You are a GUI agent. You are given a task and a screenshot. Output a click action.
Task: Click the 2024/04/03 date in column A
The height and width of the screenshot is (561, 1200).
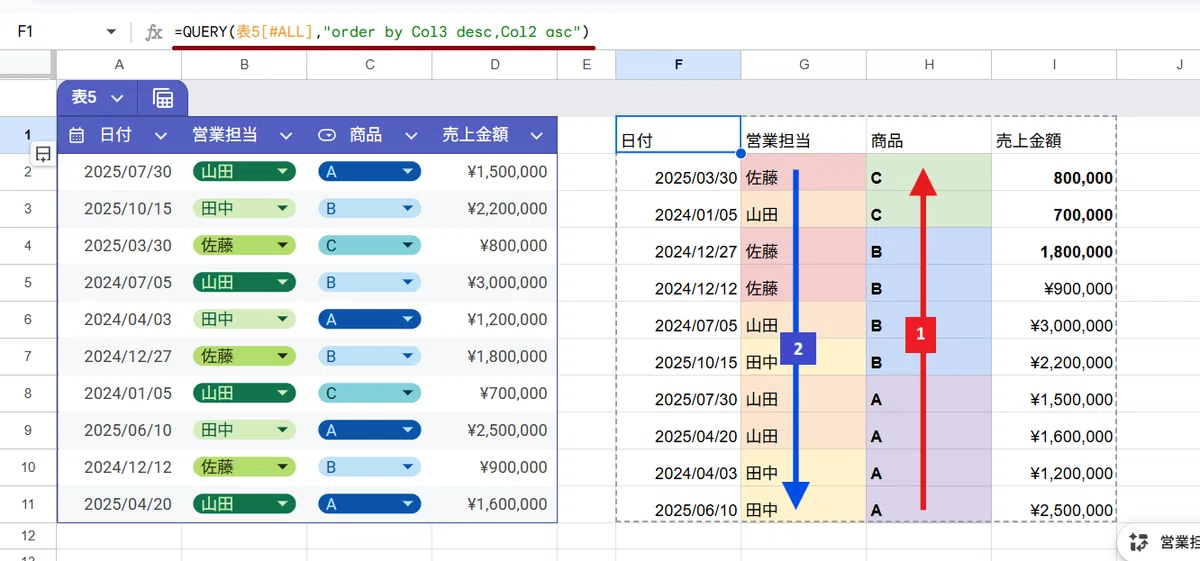pyautogui.click(x=128, y=319)
